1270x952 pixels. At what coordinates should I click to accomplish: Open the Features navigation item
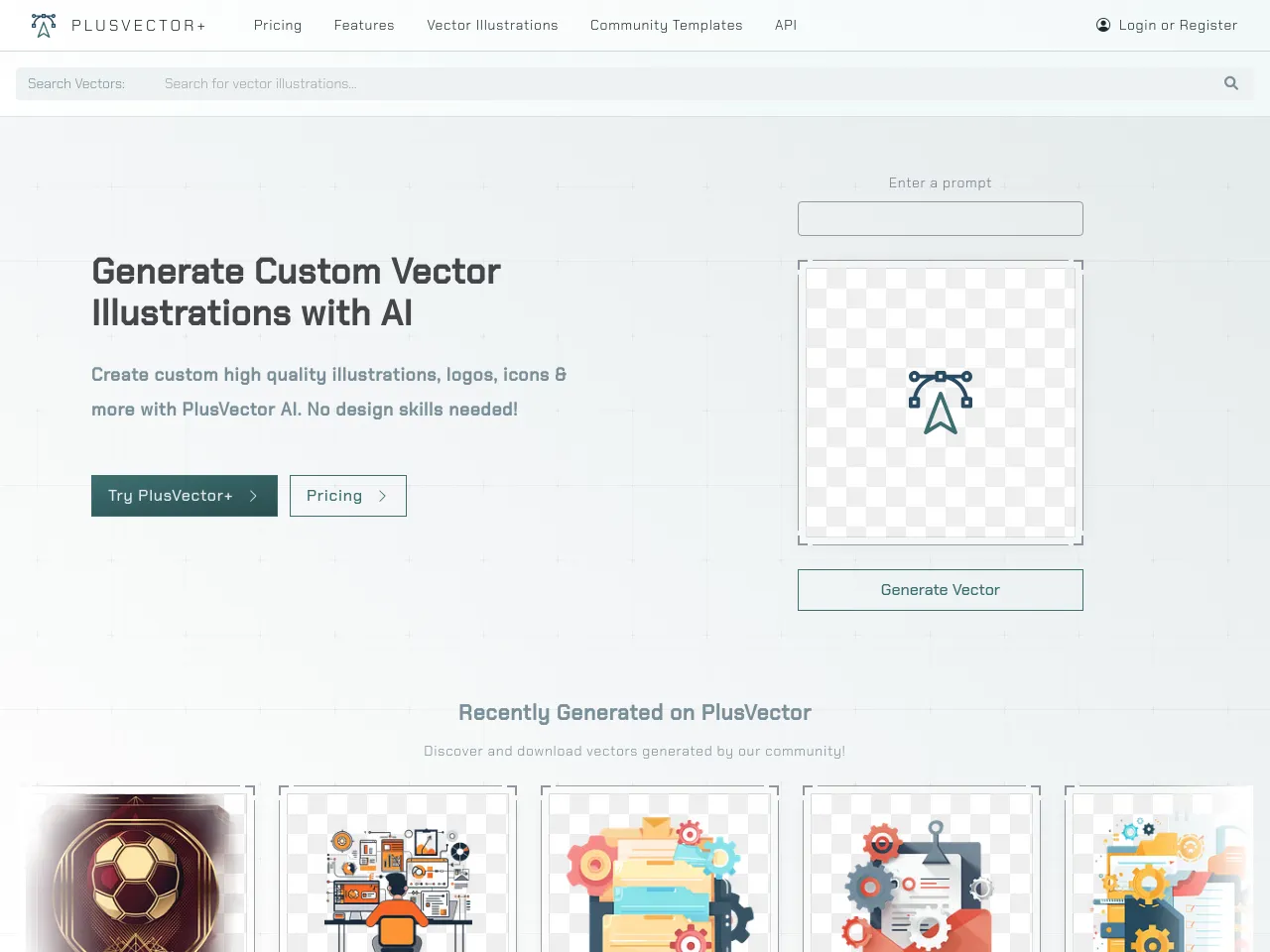(x=364, y=25)
